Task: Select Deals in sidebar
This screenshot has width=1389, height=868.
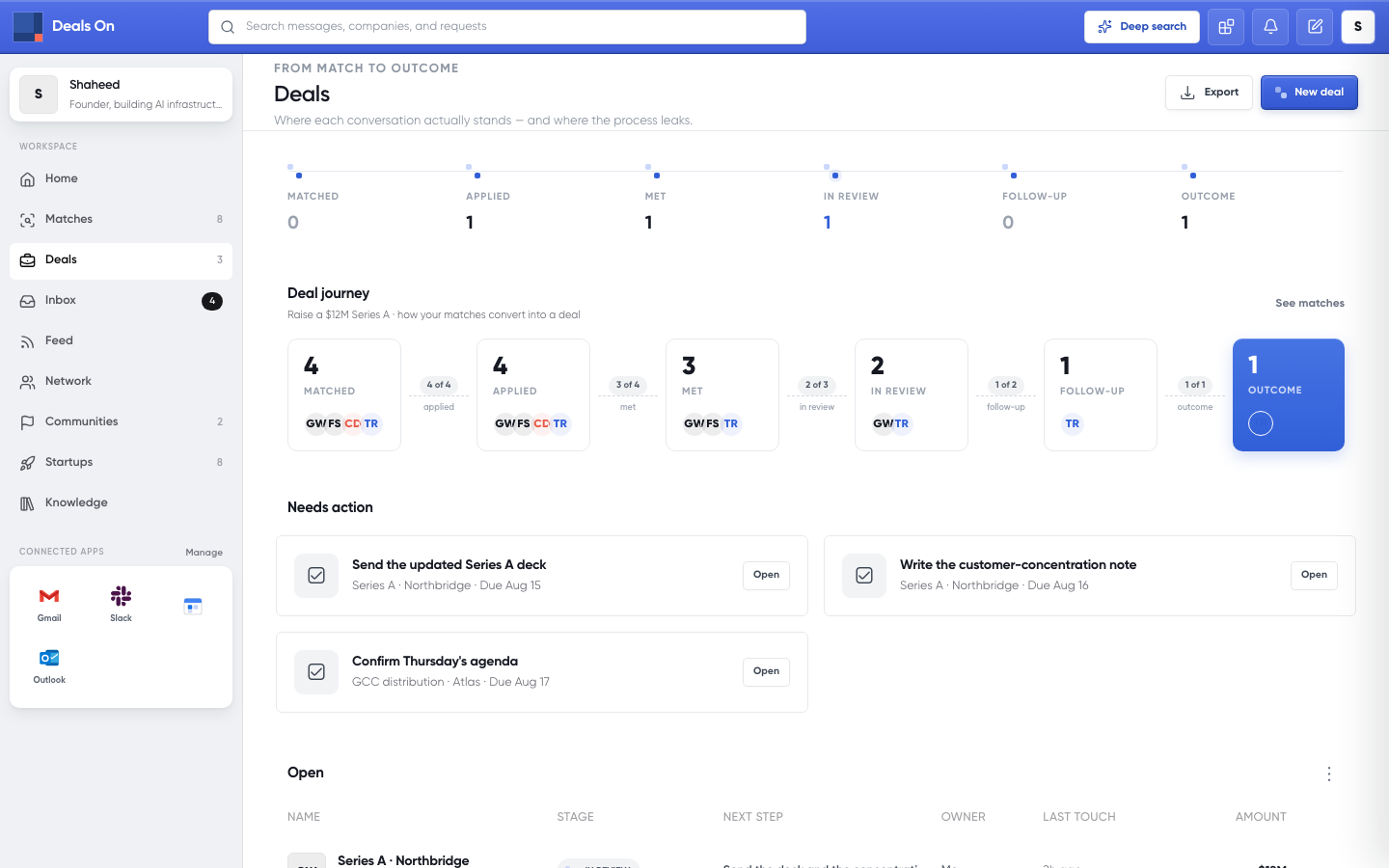Action: coord(121,260)
